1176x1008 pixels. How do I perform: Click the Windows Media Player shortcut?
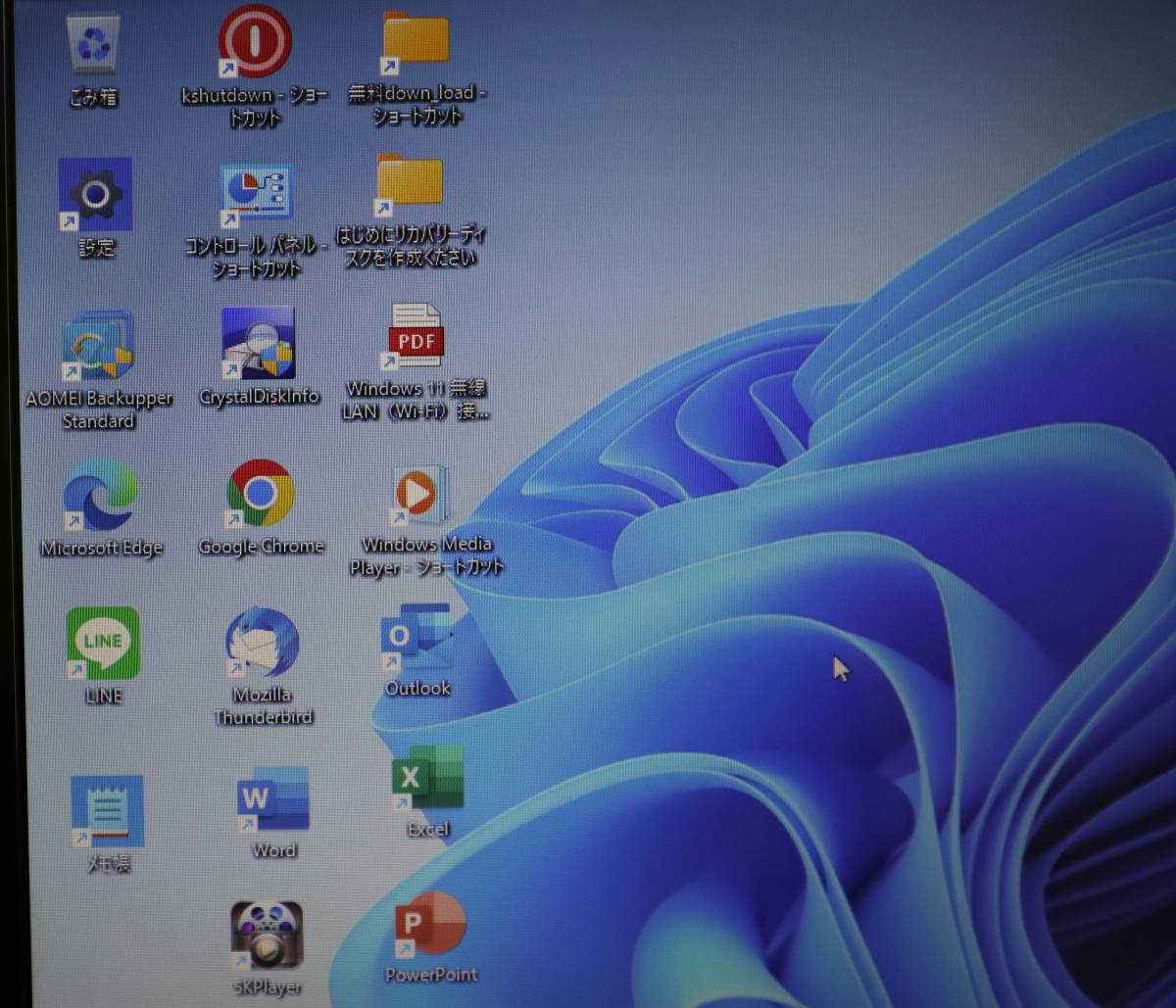pos(421,496)
